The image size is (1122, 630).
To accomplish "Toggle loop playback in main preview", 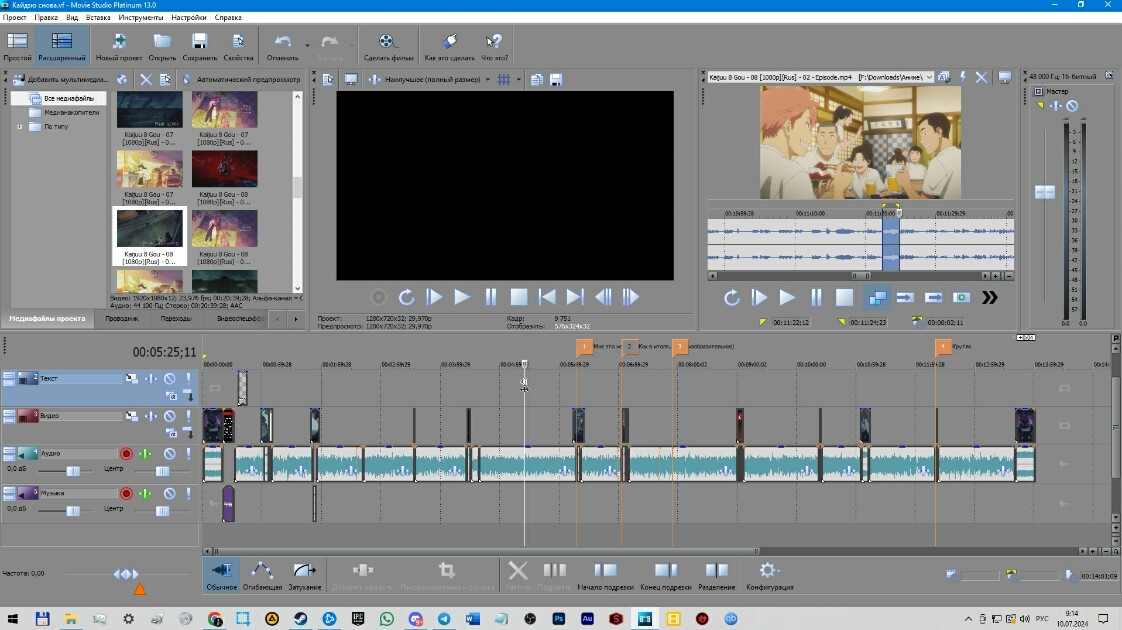I will (x=406, y=296).
